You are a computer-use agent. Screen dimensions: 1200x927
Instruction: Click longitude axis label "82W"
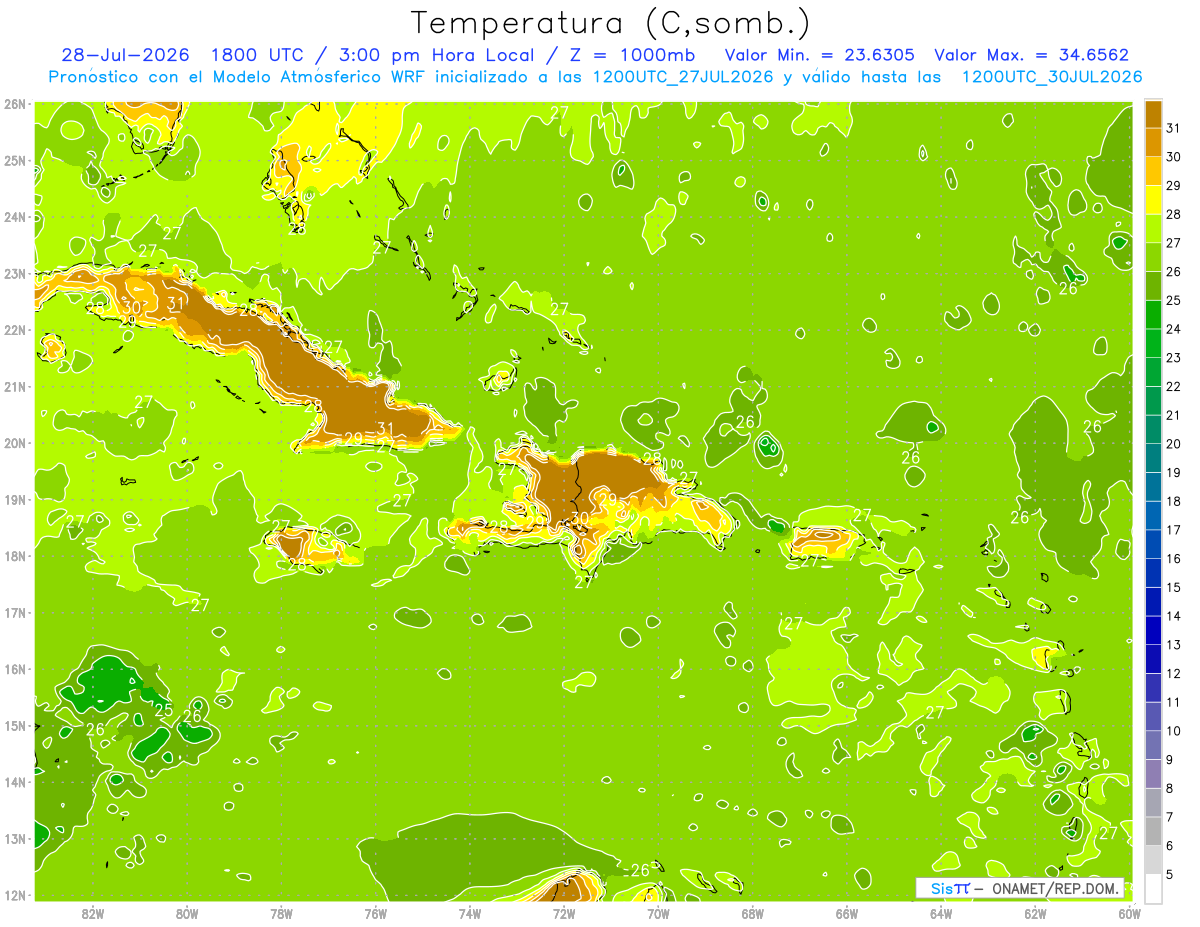(x=93, y=914)
